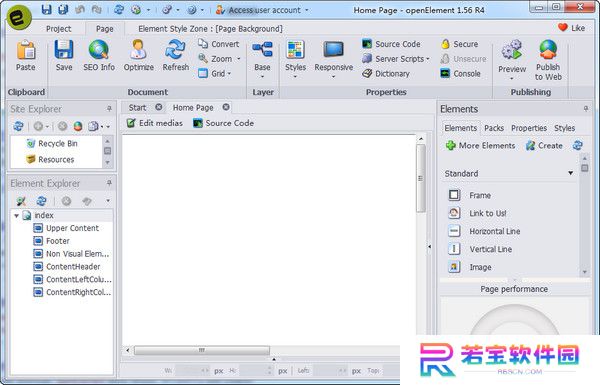Click the first save icon in quick toolbar

[x=46, y=10]
